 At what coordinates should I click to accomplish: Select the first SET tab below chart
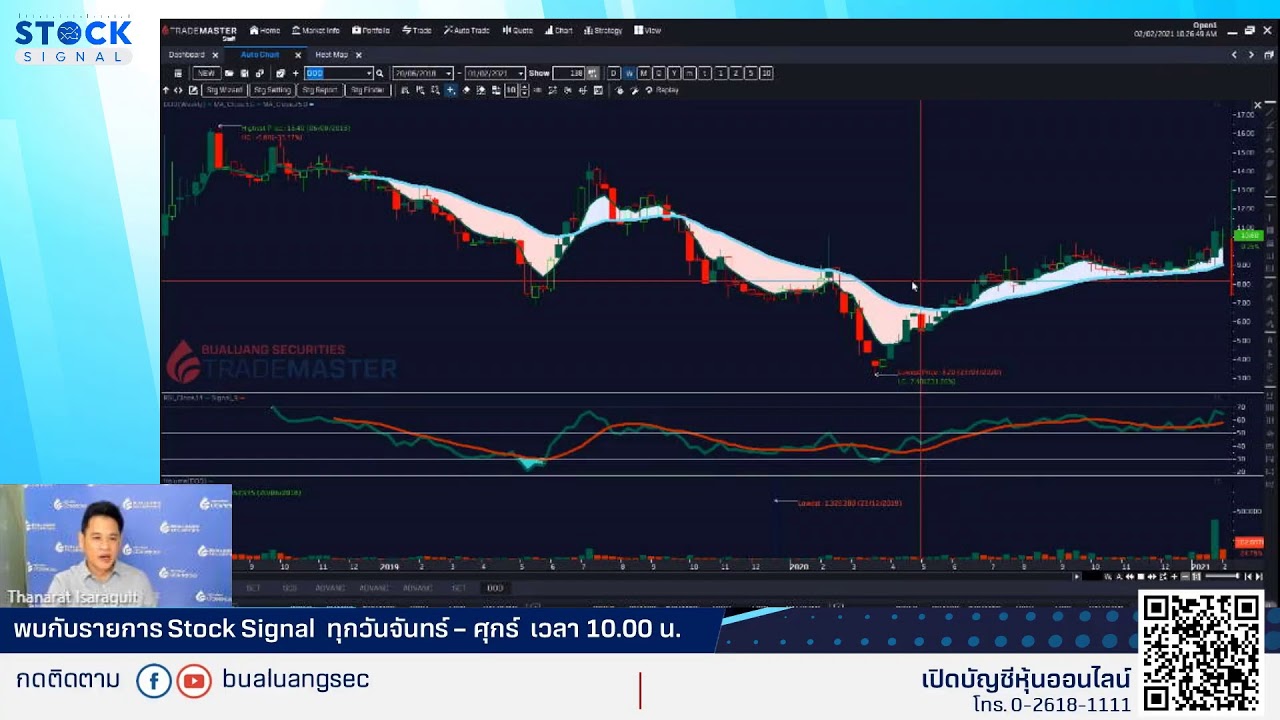253,588
